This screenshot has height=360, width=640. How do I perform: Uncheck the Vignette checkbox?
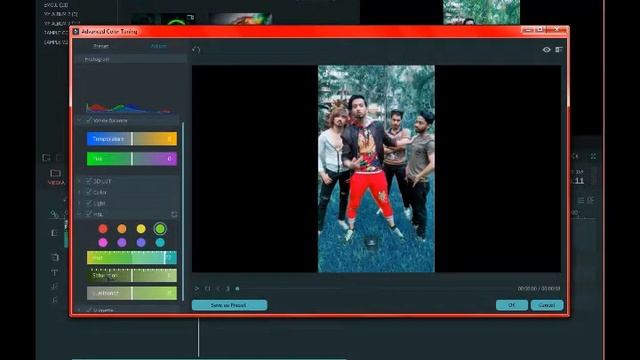pyautogui.click(x=89, y=310)
